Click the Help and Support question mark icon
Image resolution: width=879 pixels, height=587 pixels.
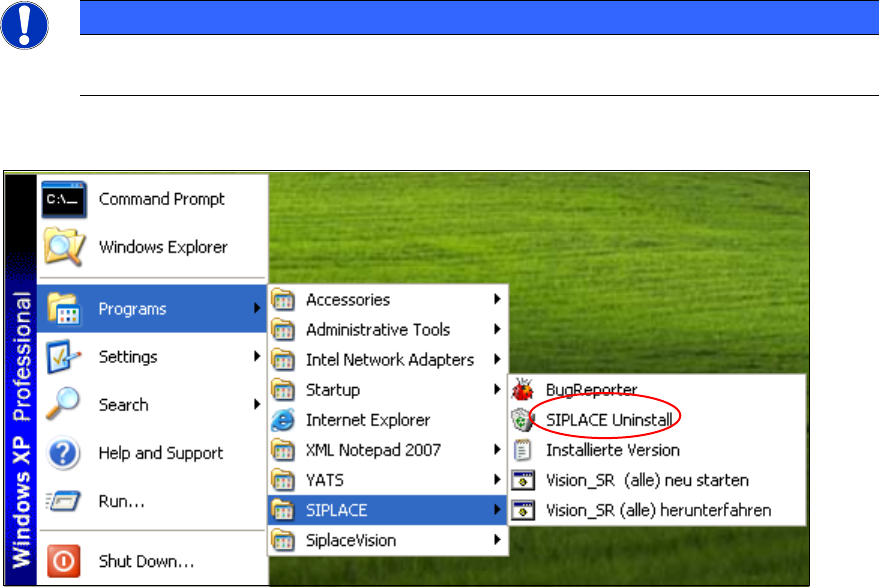(x=63, y=453)
